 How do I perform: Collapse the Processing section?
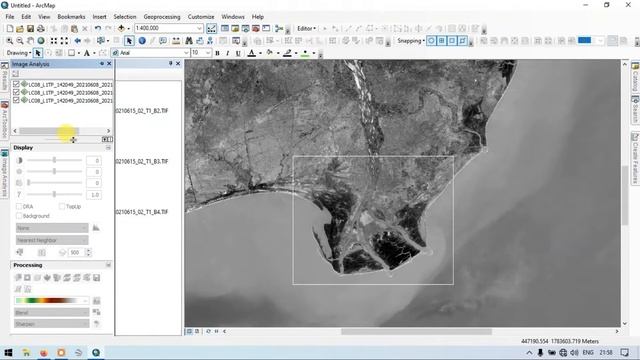108,265
